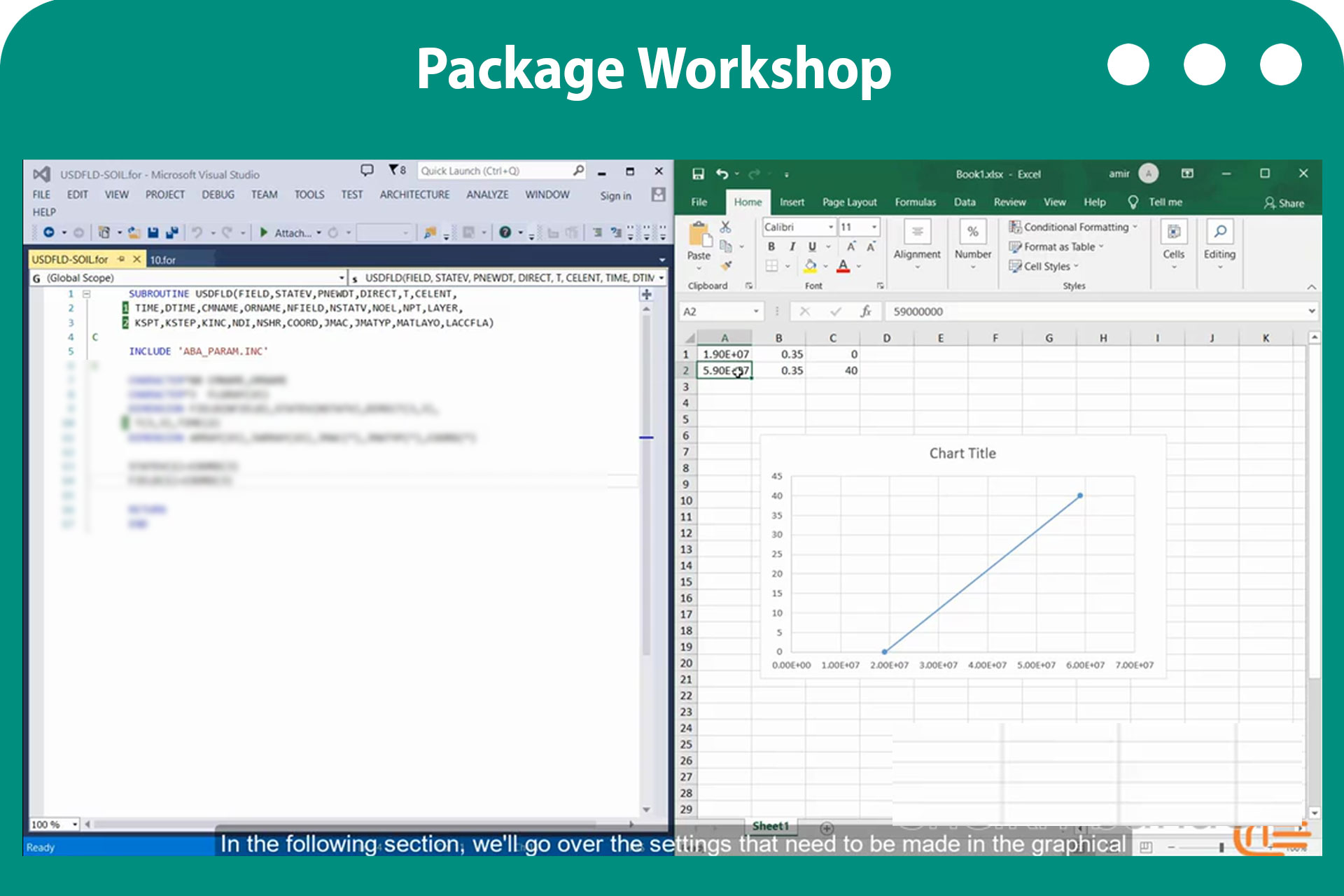Open the Excel File tab
Image resolution: width=1344 pixels, height=896 pixels.
tap(699, 202)
